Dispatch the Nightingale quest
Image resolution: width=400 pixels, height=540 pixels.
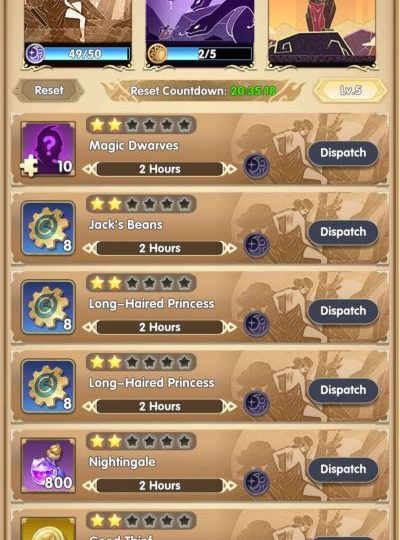tap(343, 469)
